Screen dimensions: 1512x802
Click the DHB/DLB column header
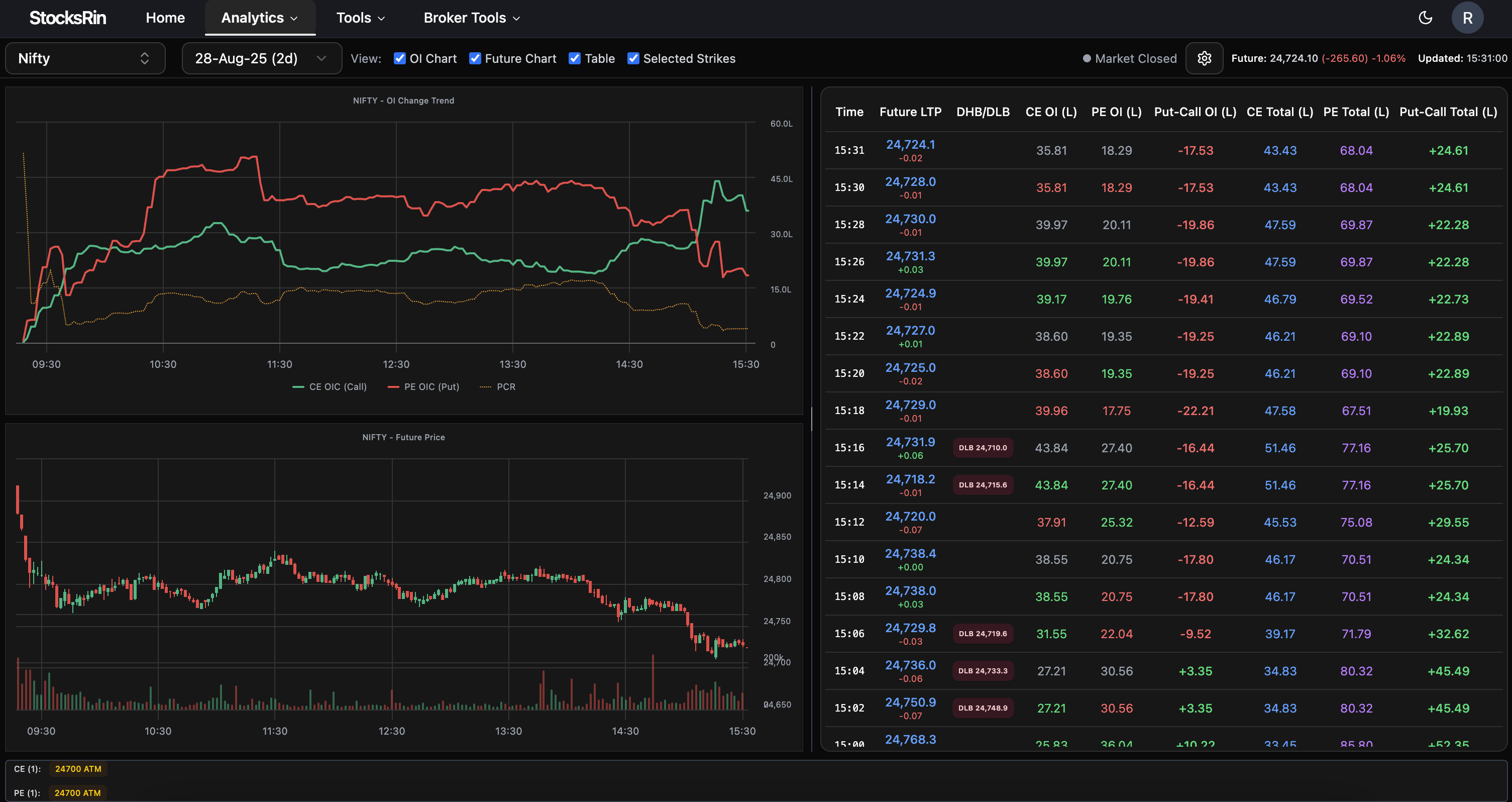click(983, 112)
